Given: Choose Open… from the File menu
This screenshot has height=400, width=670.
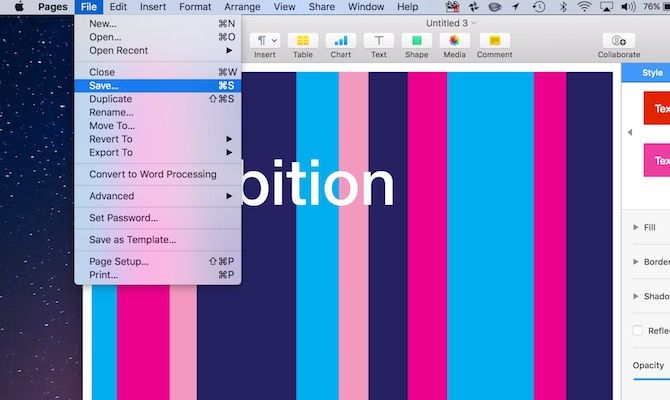Looking at the screenshot, I should click(158, 37).
